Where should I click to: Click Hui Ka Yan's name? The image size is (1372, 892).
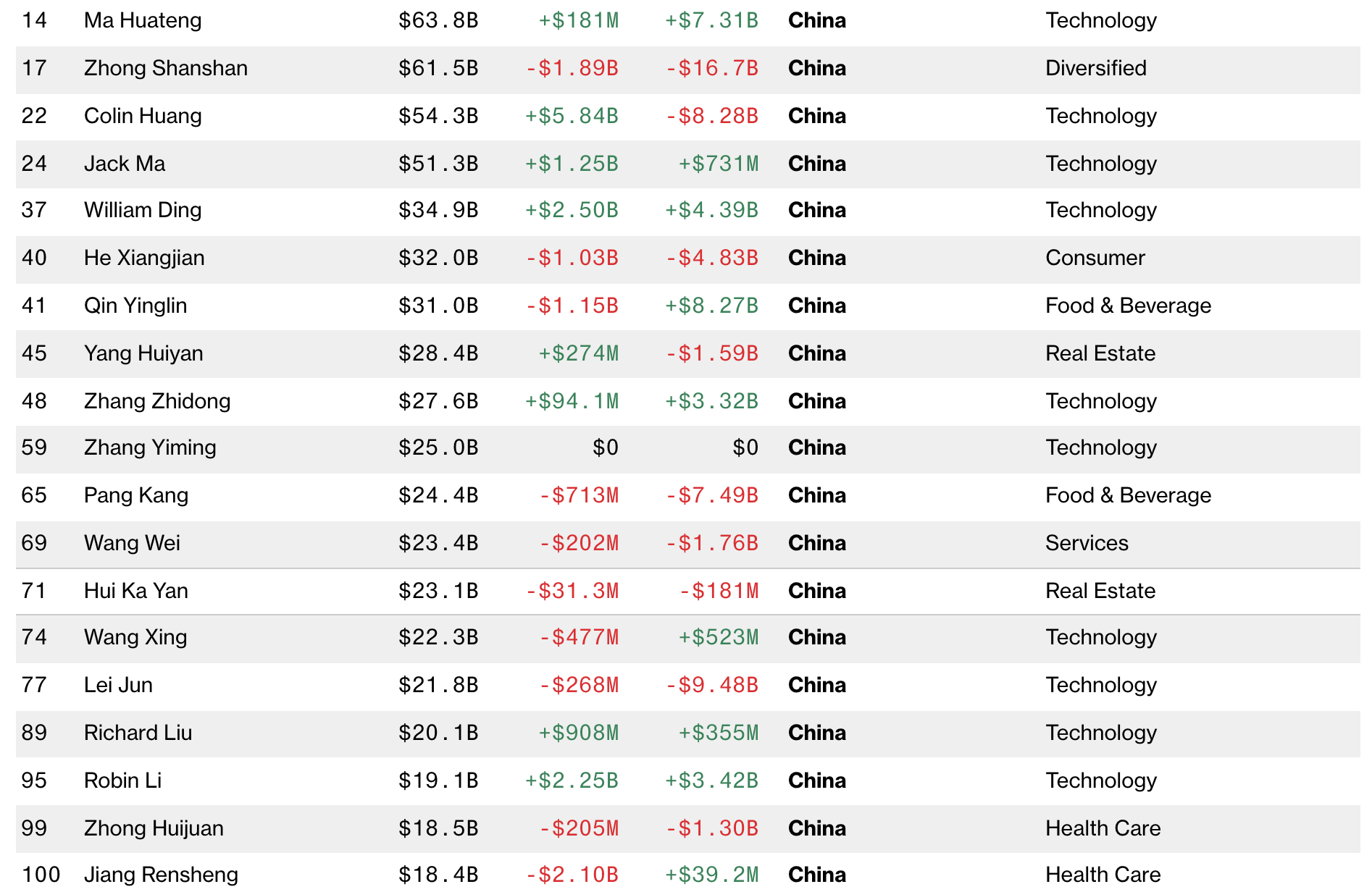click(136, 591)
